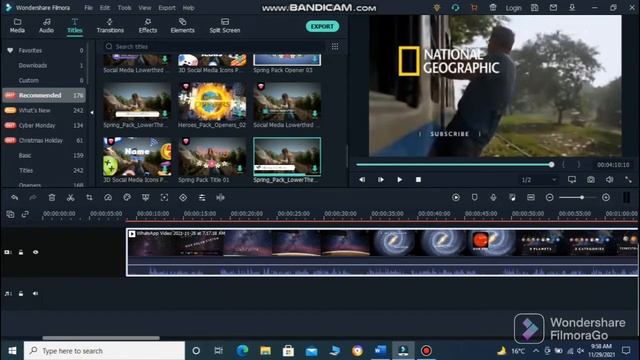Select the Downloads category
Screen dimensions: 640x360
click(44, 65)
